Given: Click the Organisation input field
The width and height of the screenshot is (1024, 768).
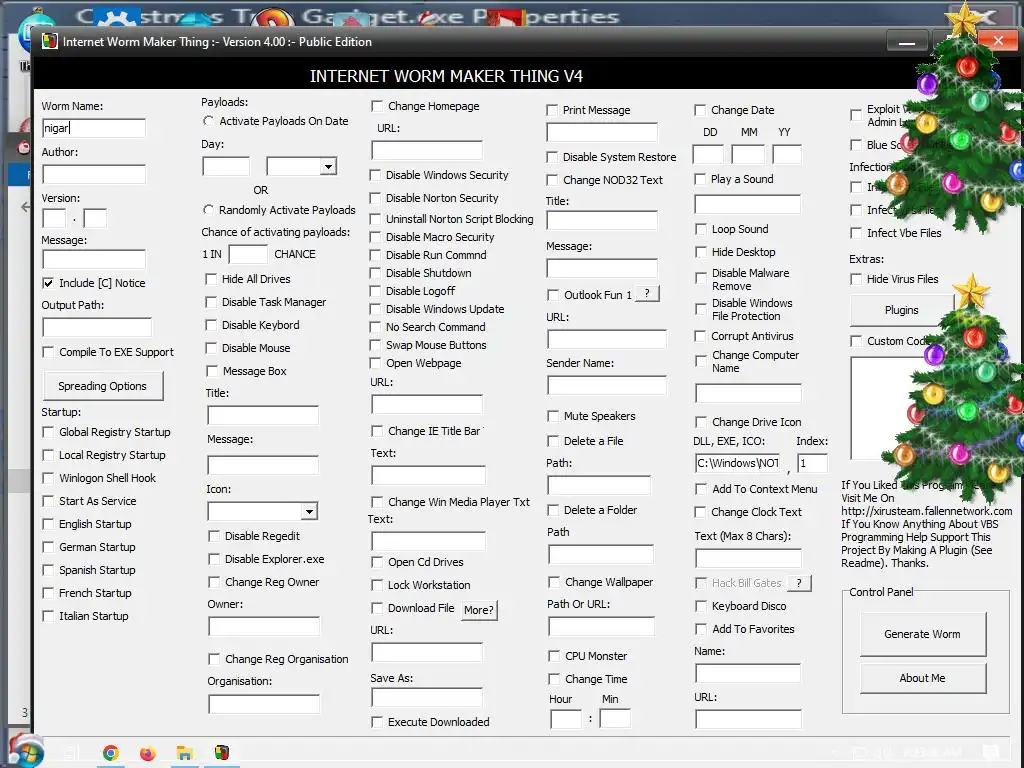Looking at the screenshot, I should [264, 704].
